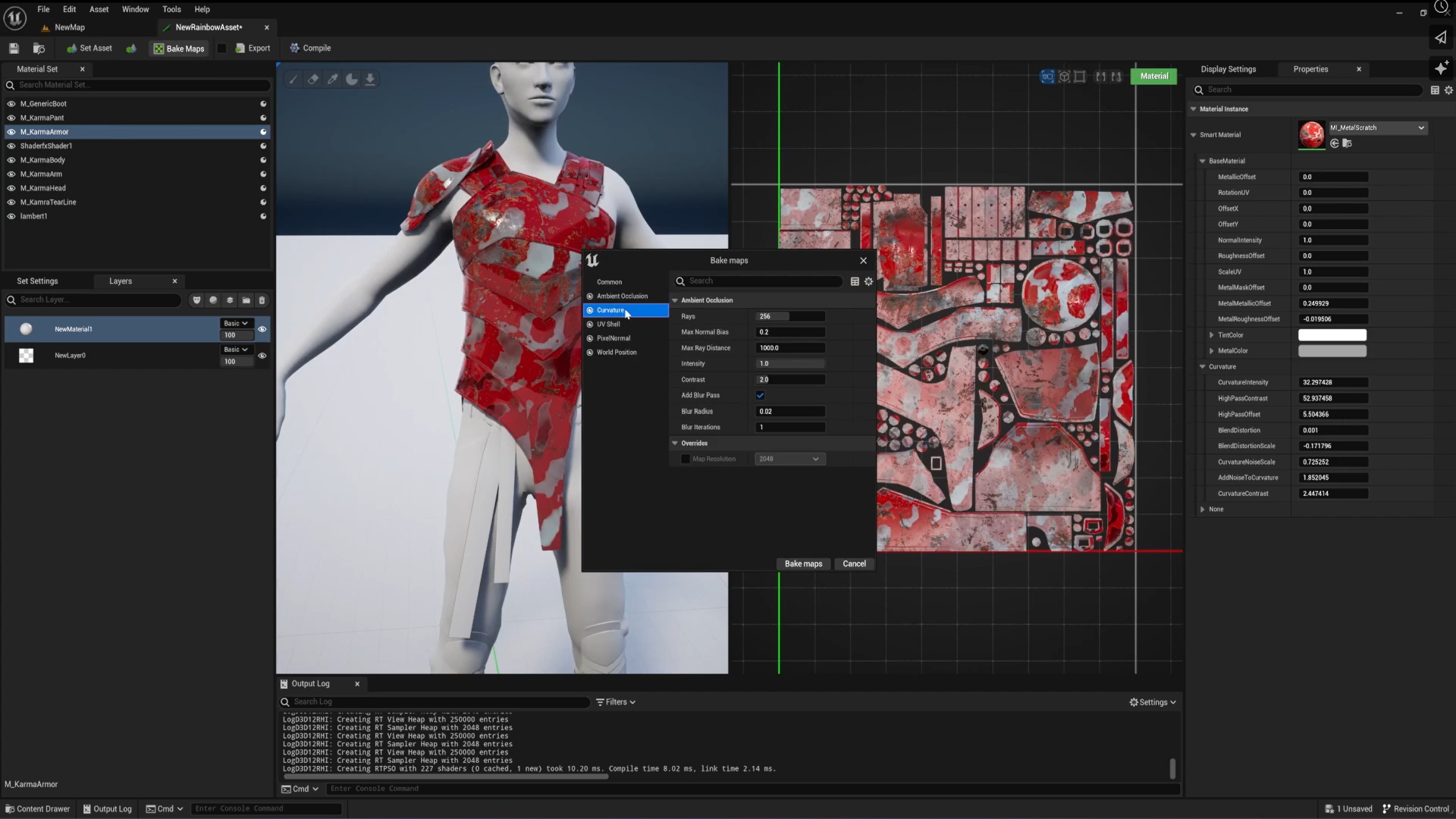Click the Bake Maps toolbar button

pos(178,49)
